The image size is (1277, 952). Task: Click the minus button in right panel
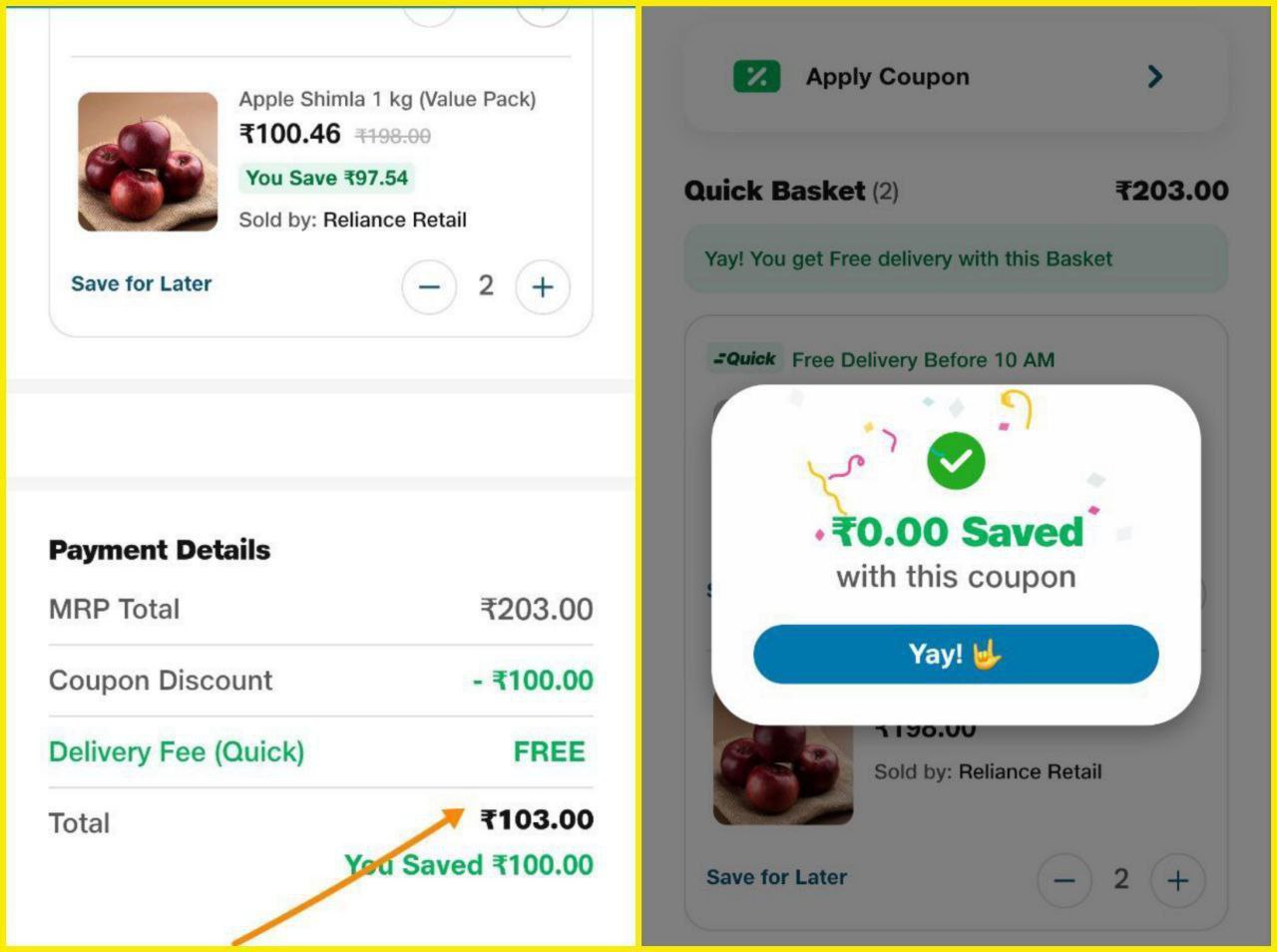1064,880
